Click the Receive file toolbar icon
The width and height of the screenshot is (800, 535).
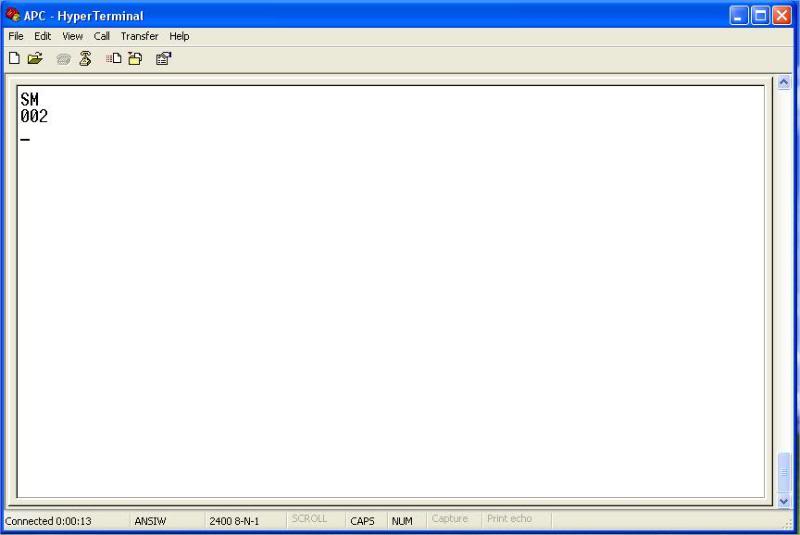135,59
